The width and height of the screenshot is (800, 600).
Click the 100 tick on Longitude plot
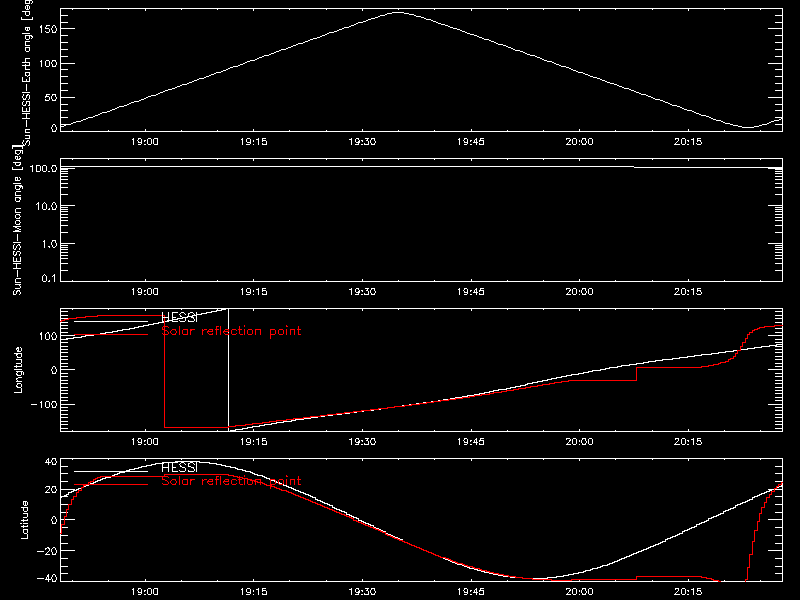[x=48, y=336]
